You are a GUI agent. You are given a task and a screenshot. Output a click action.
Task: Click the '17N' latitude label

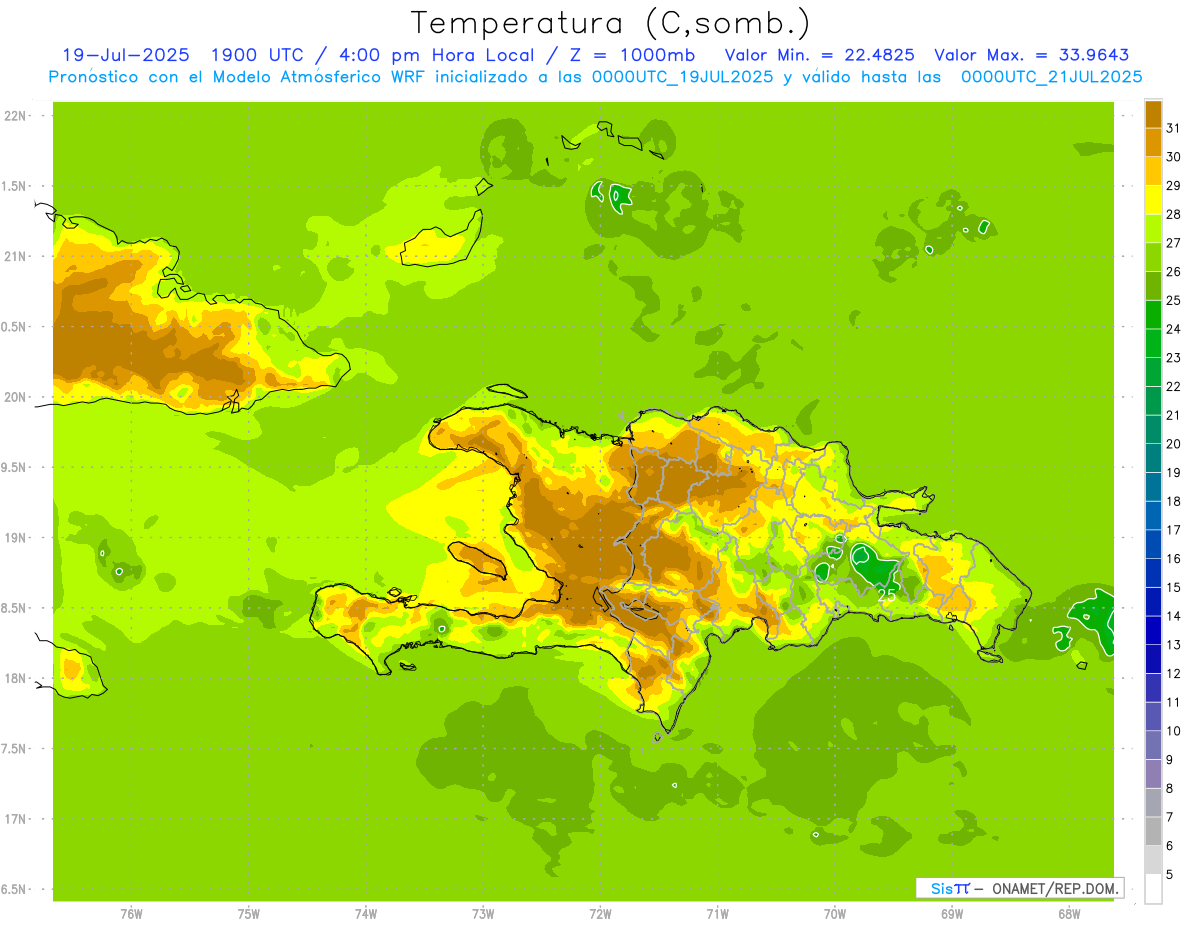(15, 819)
